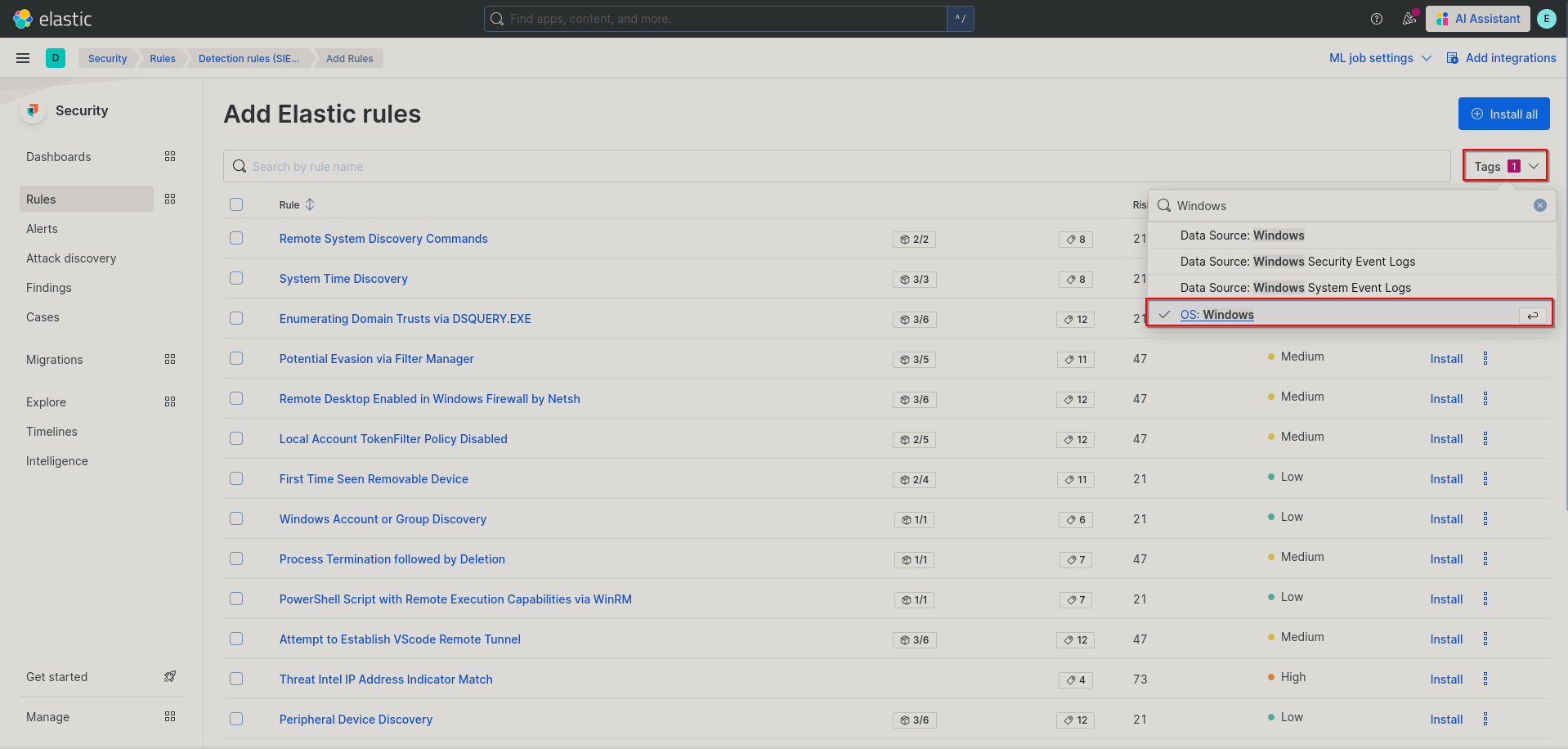Expand ML job settings dropdown
This screenshot has width=1568, height=749.
click(x=1380, y=58)
